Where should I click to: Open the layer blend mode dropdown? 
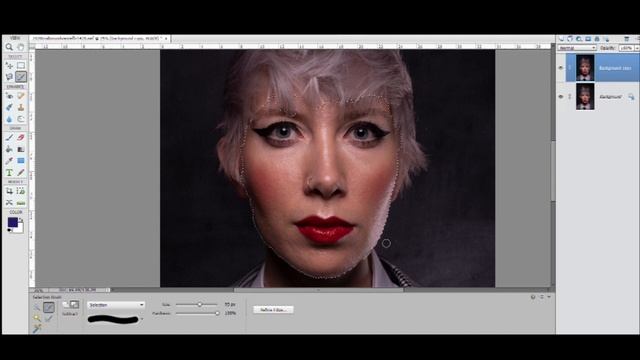(577, 48)
